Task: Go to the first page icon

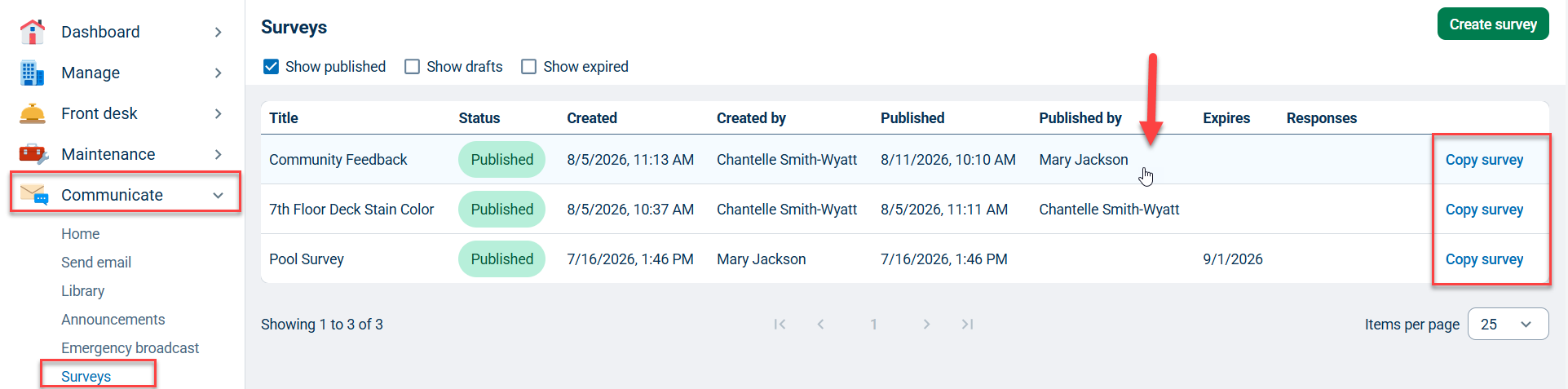Action: pyautogui.click(x=780, y=324)
